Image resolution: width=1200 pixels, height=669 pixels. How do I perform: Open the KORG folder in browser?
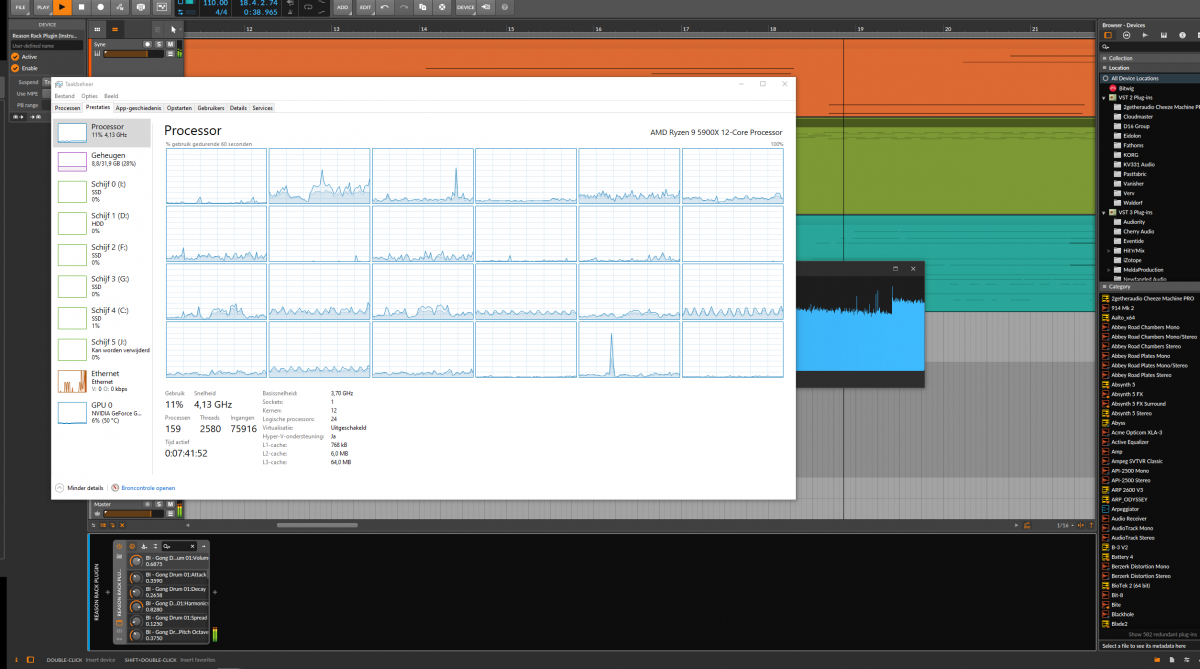tap(1132, 155)
